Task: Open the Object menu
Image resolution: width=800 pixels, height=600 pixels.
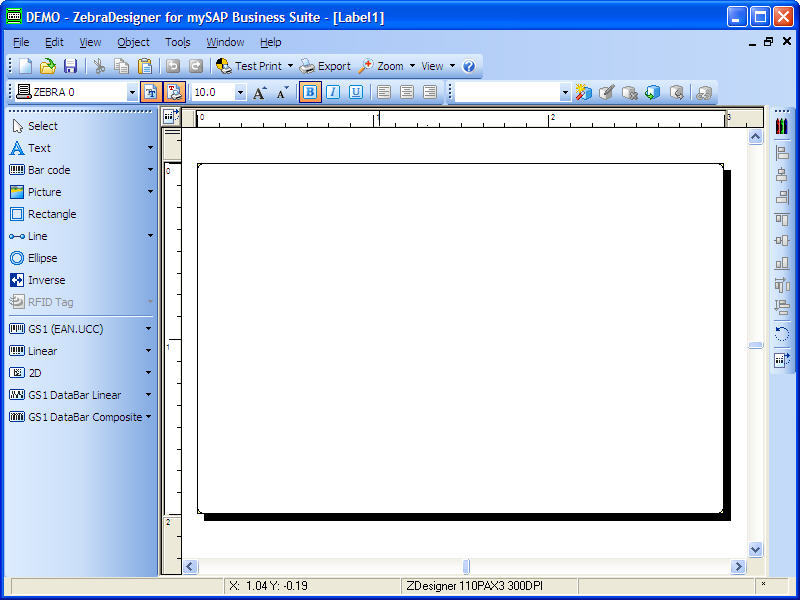Action: tap(133, 42)
